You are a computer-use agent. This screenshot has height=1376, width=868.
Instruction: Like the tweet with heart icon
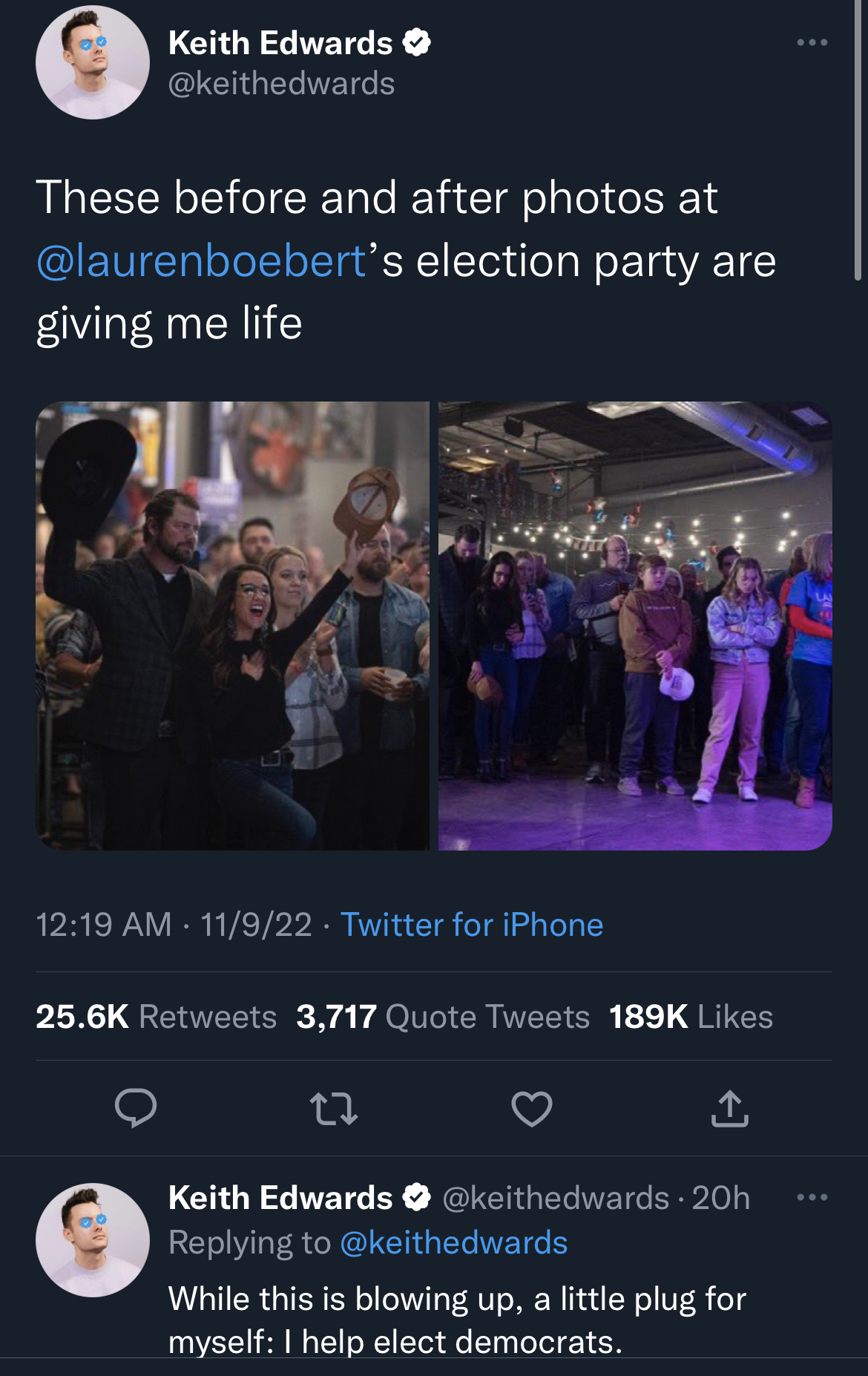tap(532, 1109)
